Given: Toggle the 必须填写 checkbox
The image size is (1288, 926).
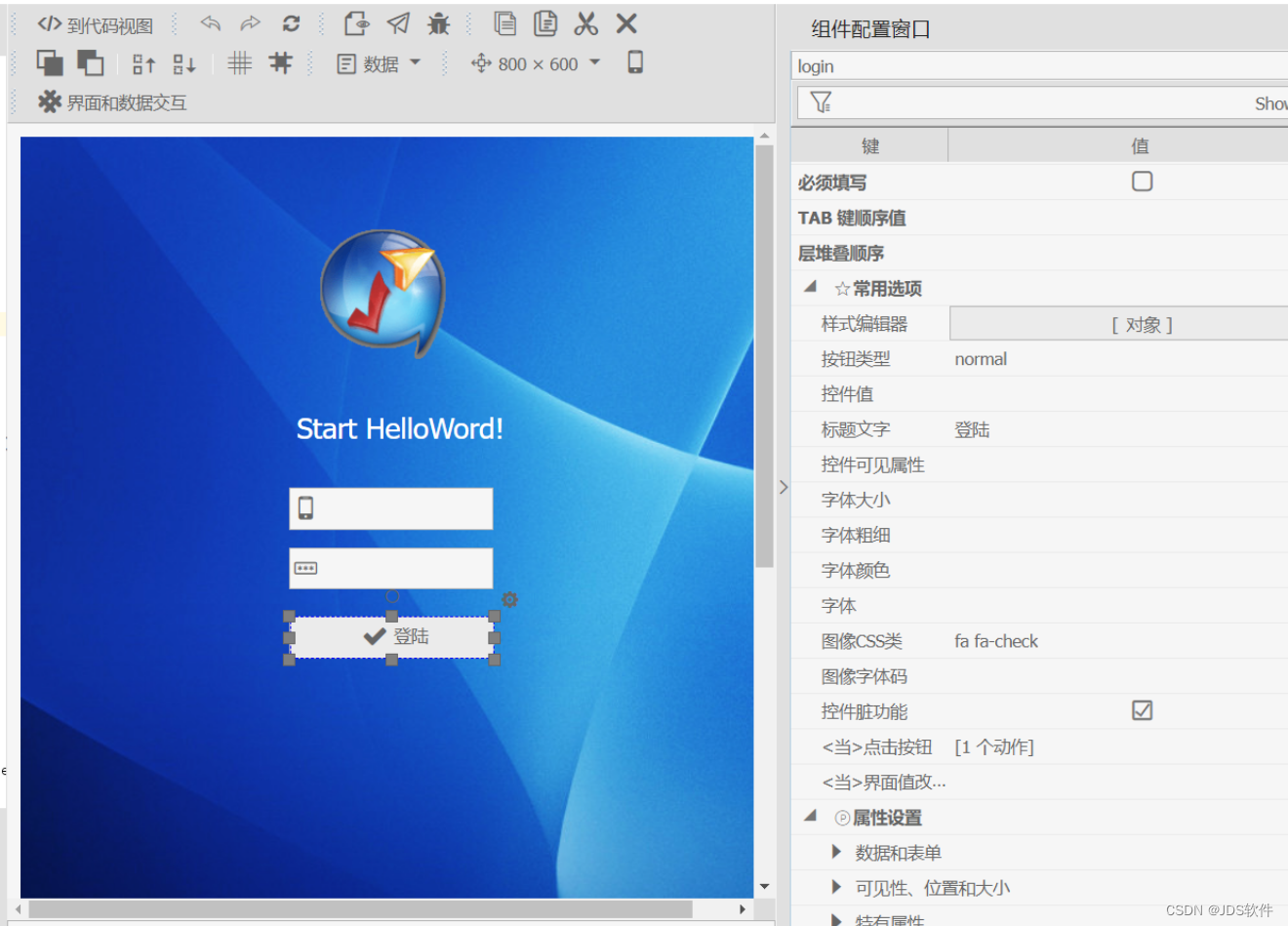Looking at the screenshot, I should [x=1142, y=181].
